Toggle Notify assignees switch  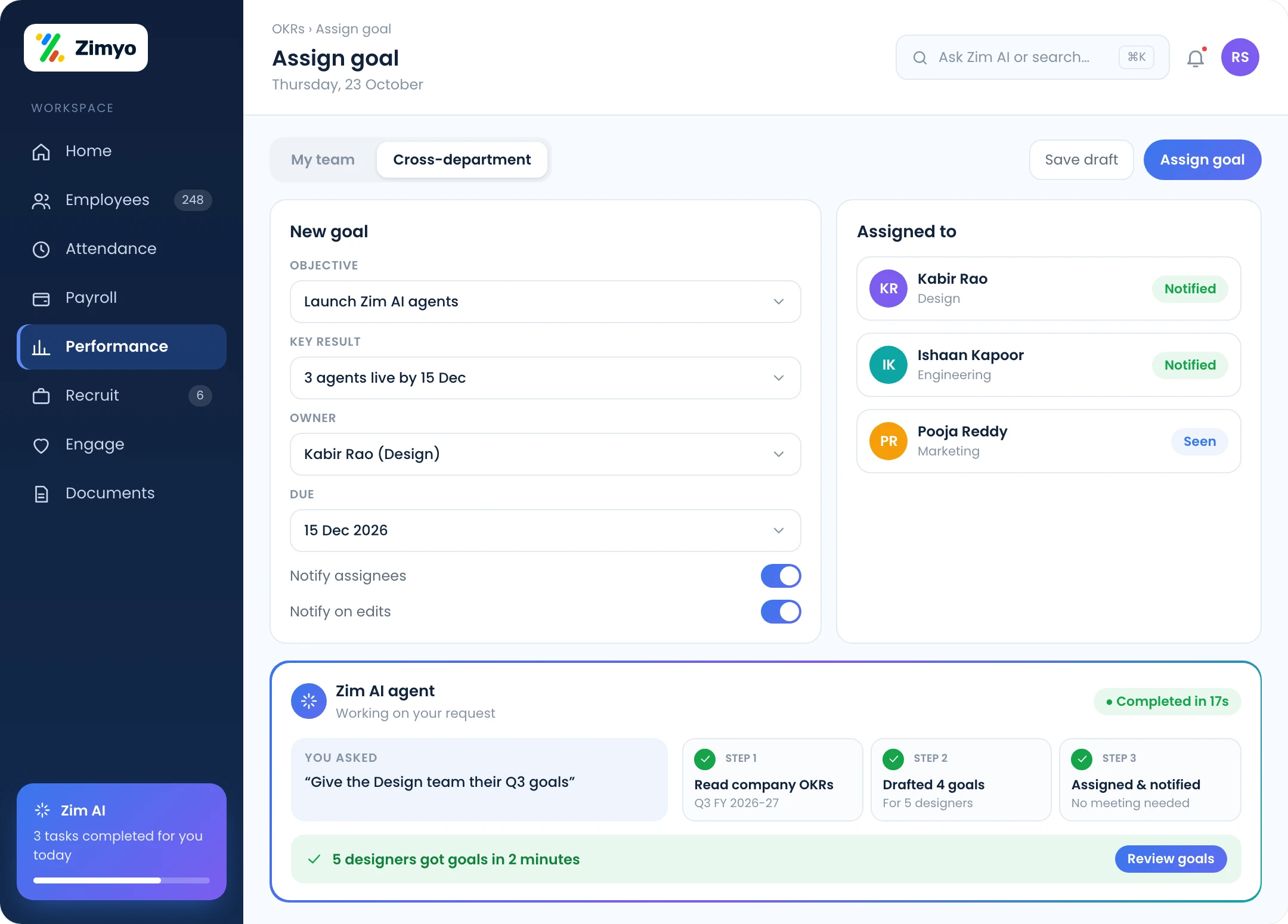[x=781, y=576]
